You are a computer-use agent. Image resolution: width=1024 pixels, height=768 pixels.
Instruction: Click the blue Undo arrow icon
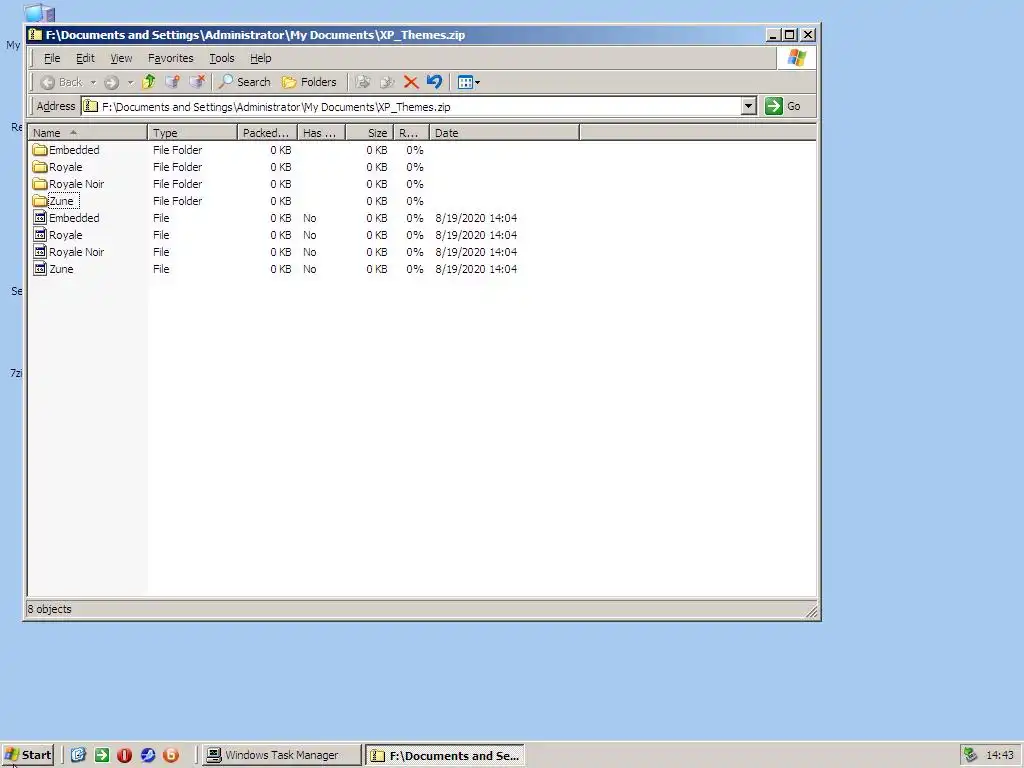pos(434,82)
